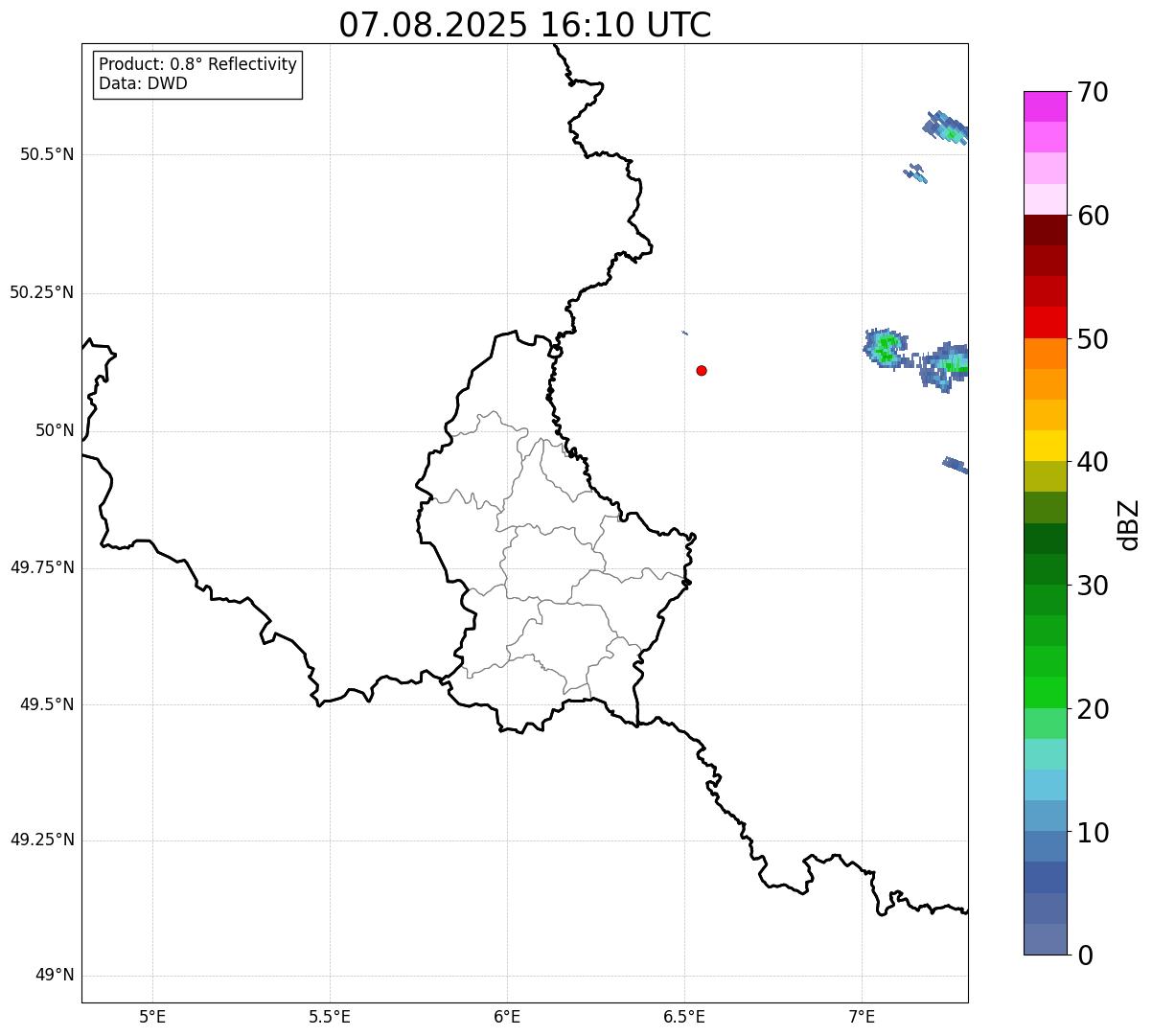Click the radar echo in the top-right corner
The image size is (1152, 1036).
coord(946,127)
